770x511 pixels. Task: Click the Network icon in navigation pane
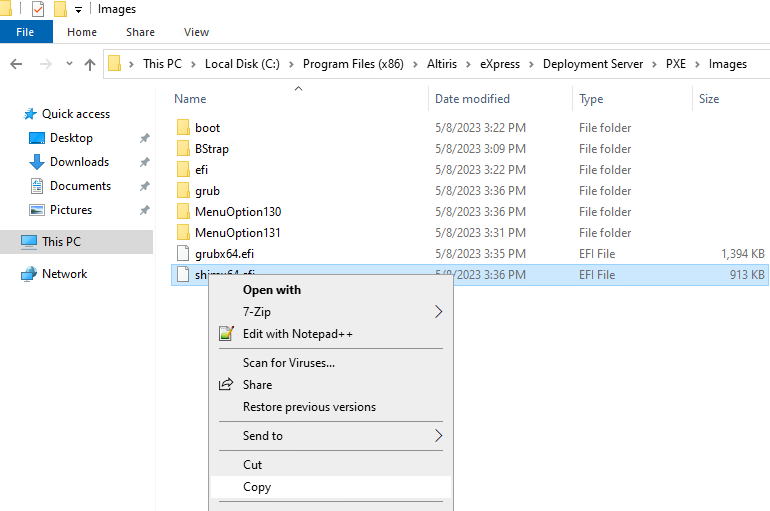(x=29, y=274)
